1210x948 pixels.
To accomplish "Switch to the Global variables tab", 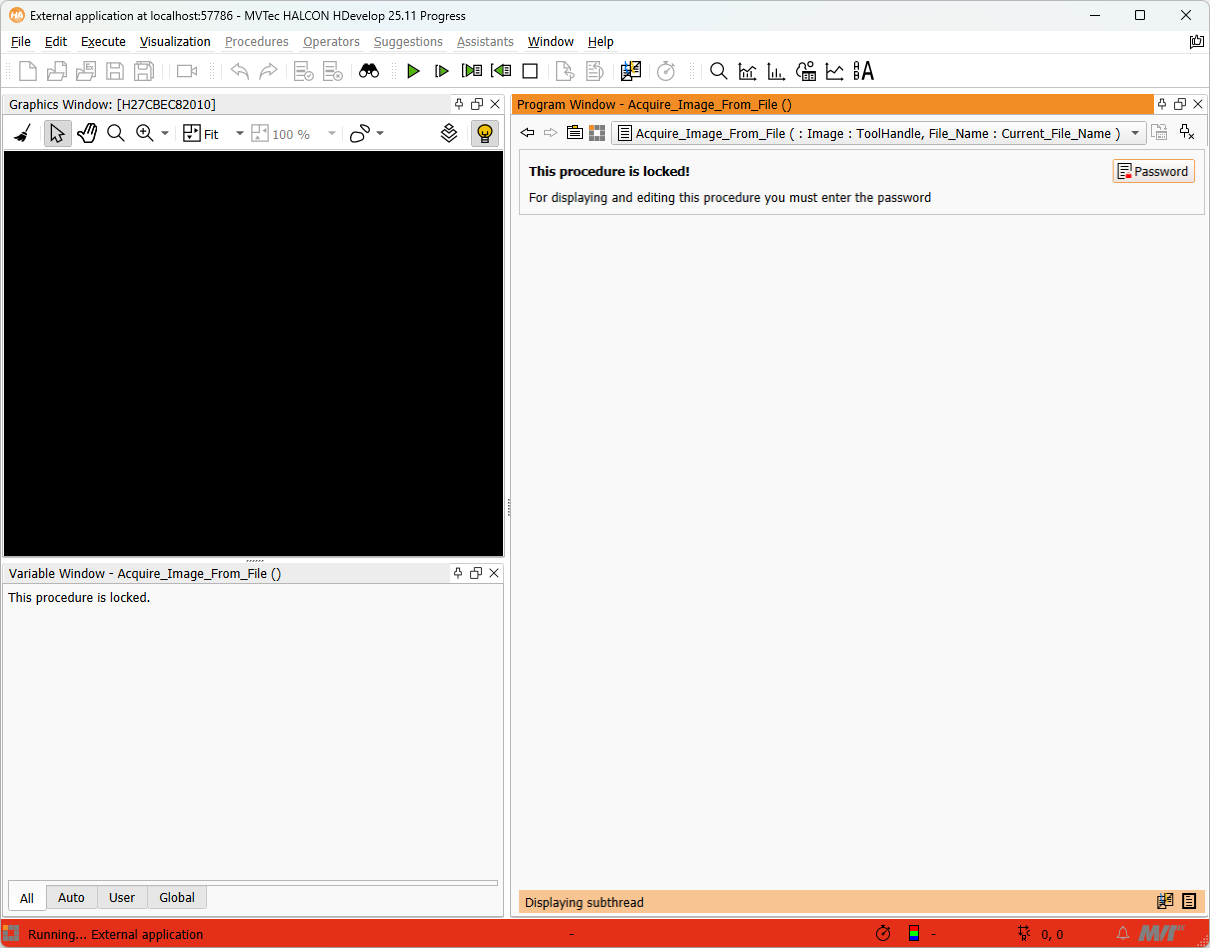I will click(177, 897).
